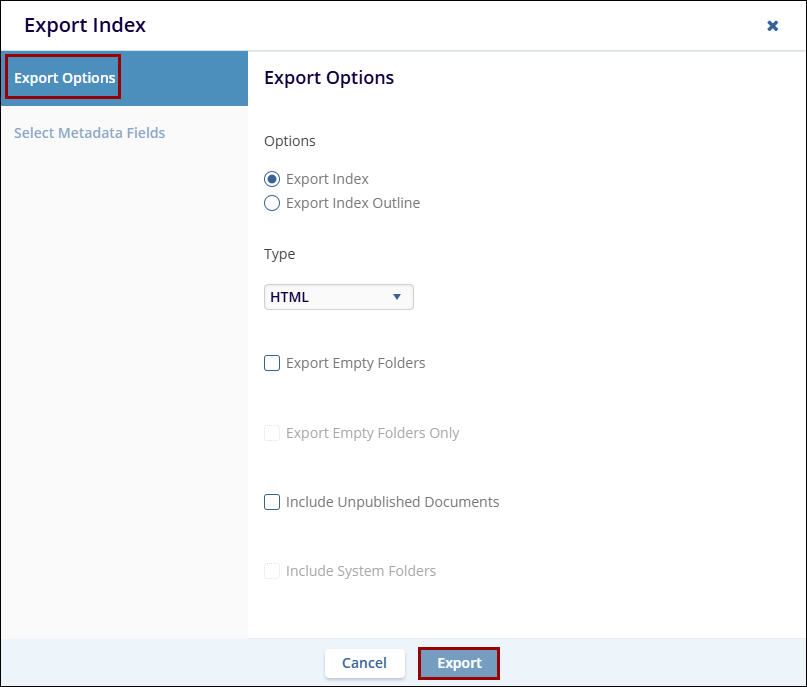Enable the Export Empty Folders checkbox
Image resolution: width=807 pixels, height=687 pixels.
click(x=272, y=363)
